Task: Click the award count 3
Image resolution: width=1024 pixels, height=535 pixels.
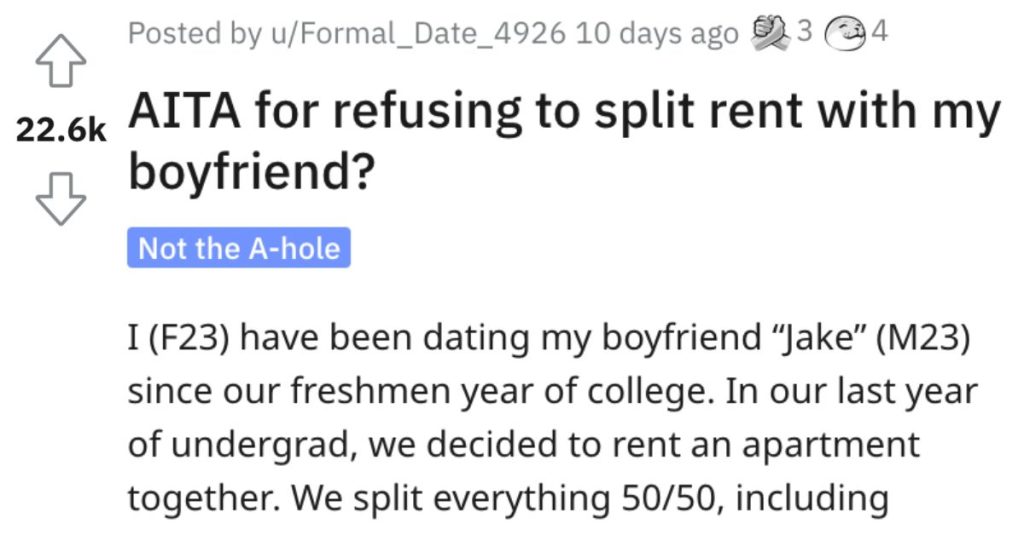Action: [805, 31]
